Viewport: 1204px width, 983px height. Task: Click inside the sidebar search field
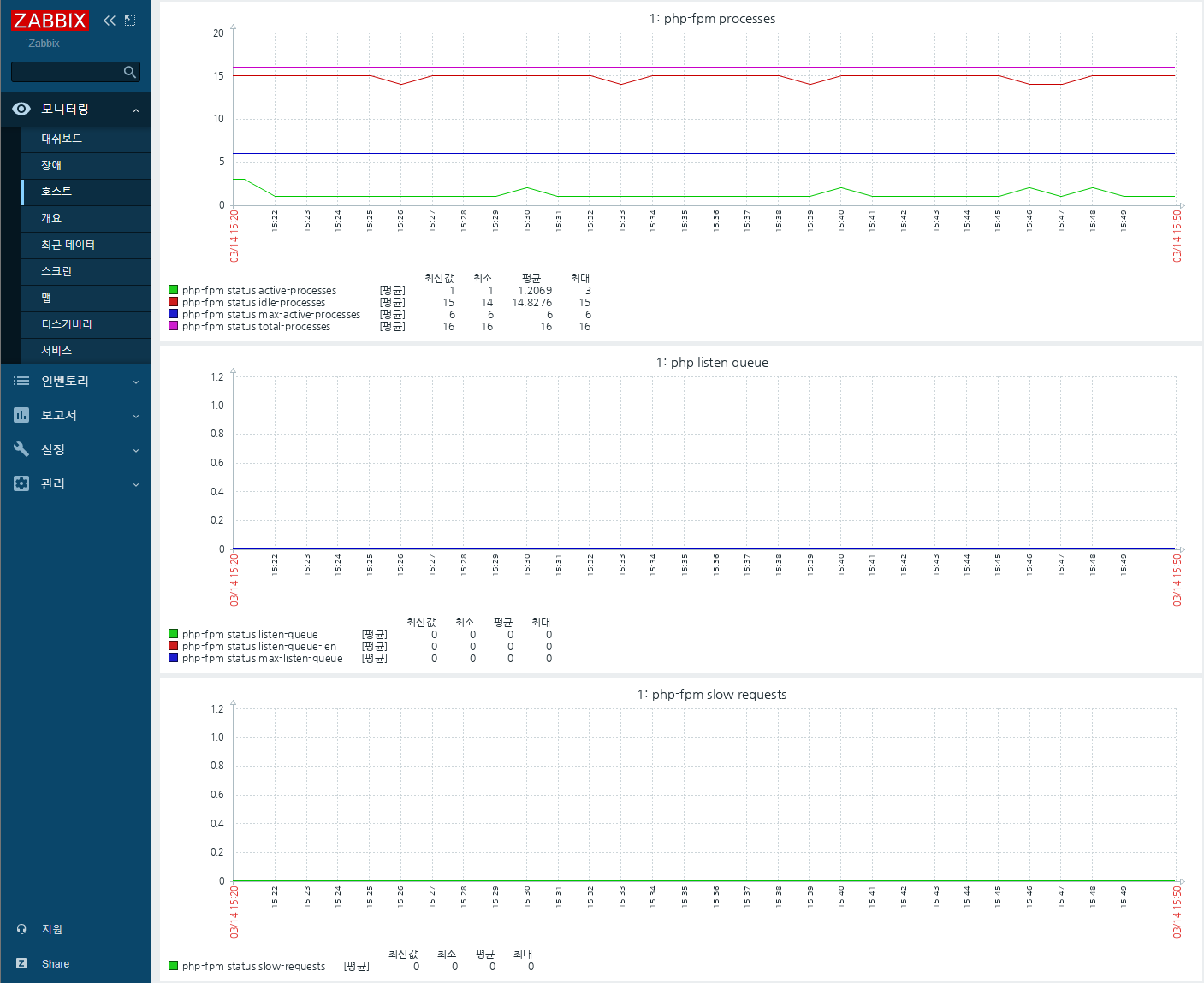(x=68, y=72)
